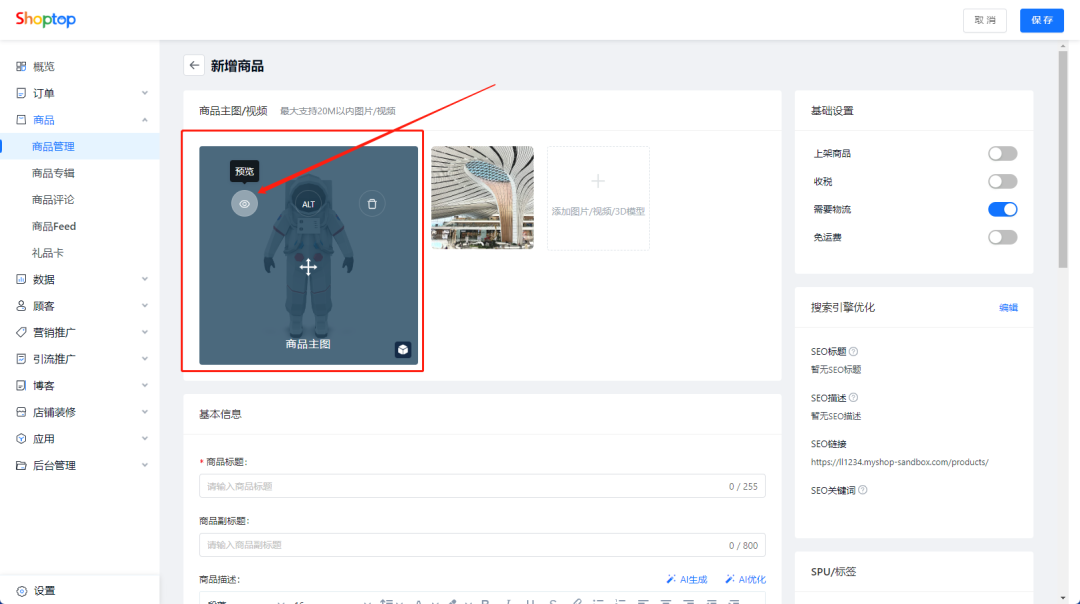Turn off the 需要物流 switch
The width and height of the screenshot is (1080, 604).
pos(1002,209)
